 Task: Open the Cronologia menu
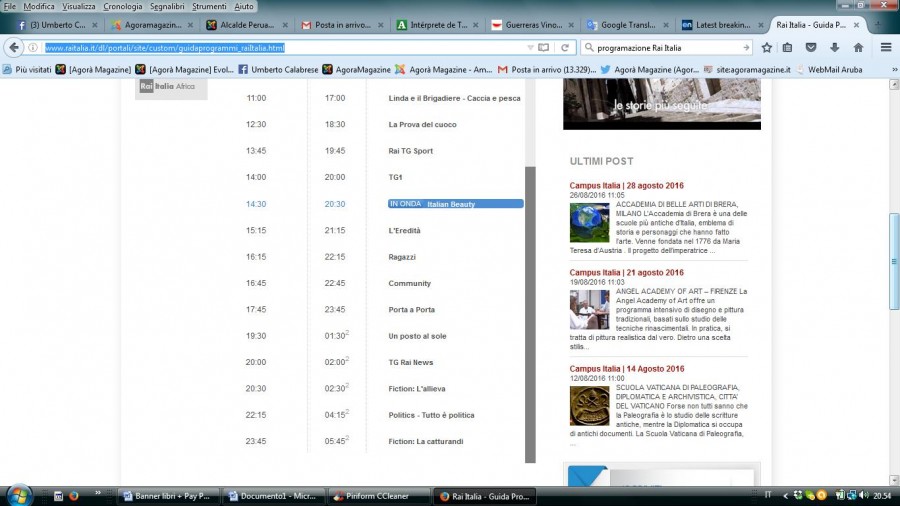123,6
